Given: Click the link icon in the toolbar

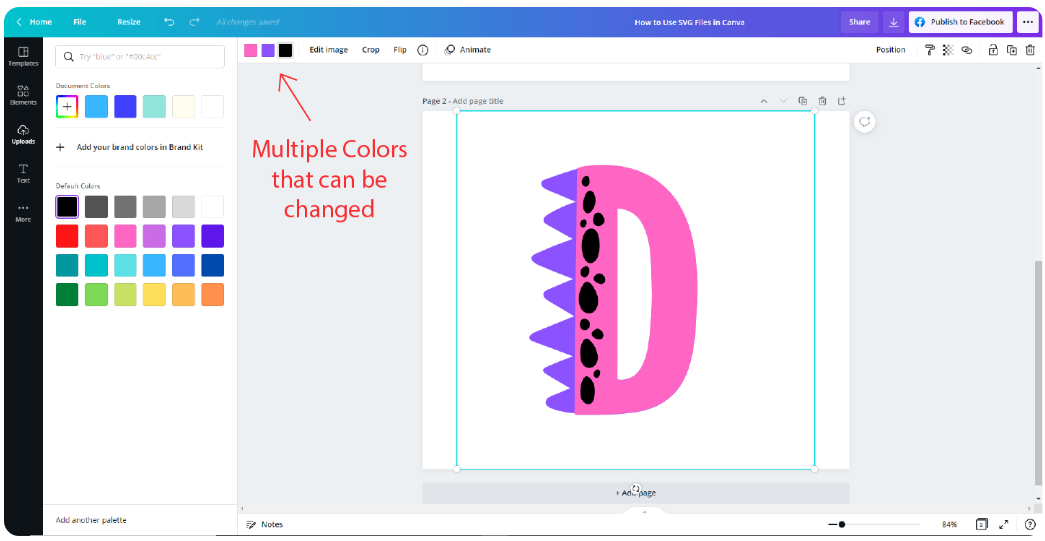Looking at the screenshot, I should [x=966, y=50].
